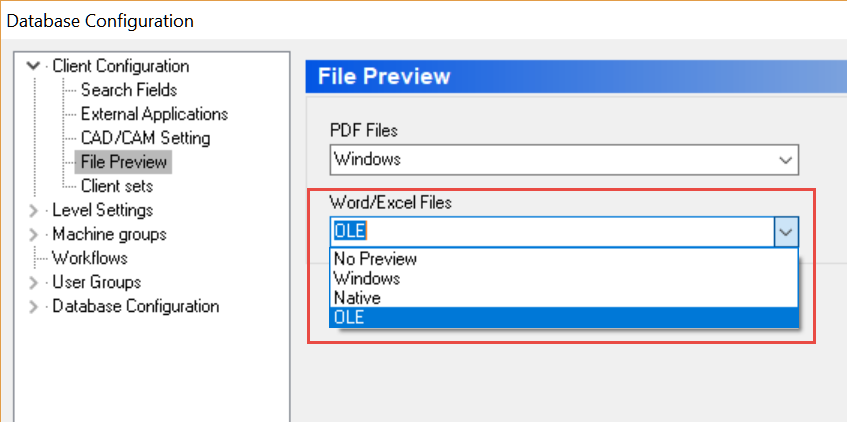Choose OLE highlighted option in list
Viewport: 847px width, 422px height.
(564, 317)
